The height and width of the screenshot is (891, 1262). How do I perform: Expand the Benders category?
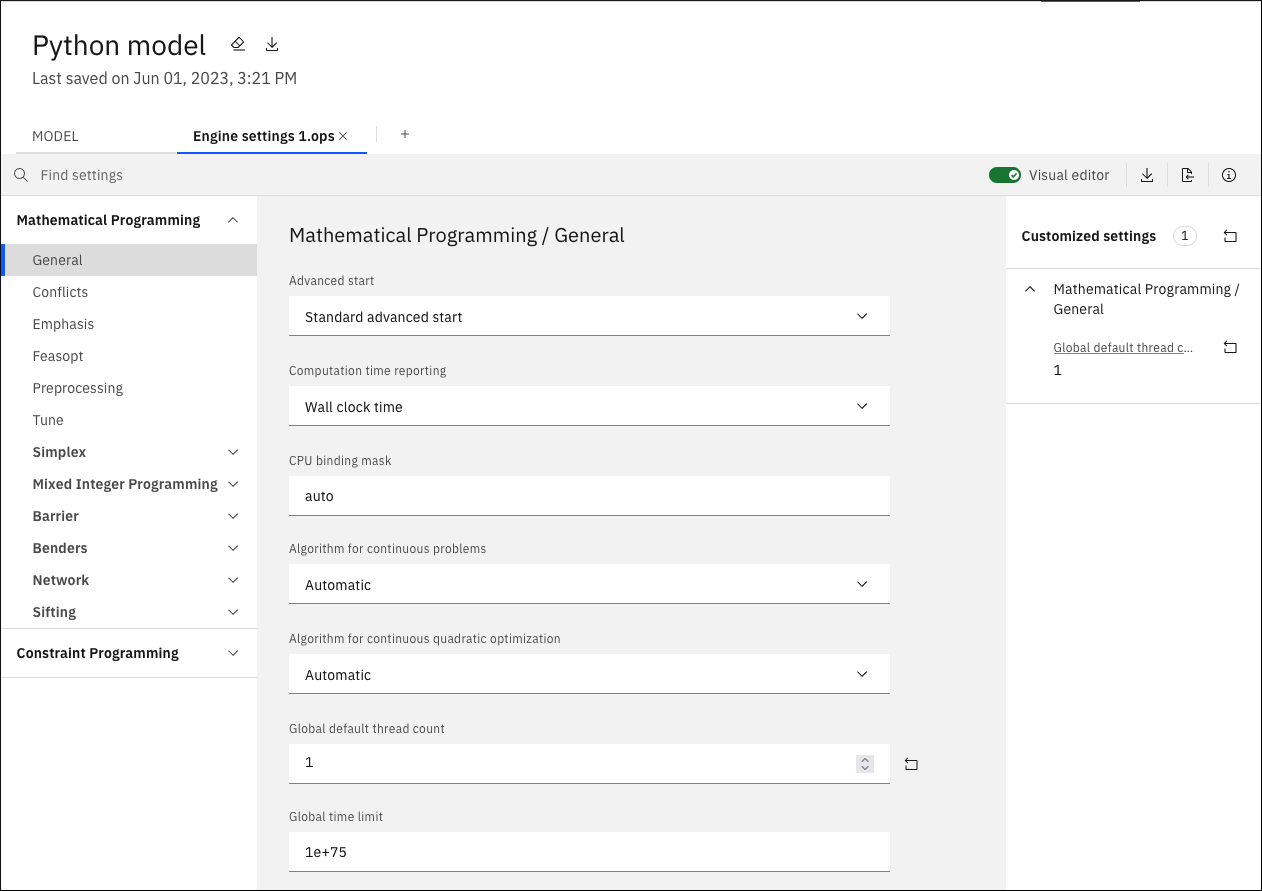pos(233,548)
